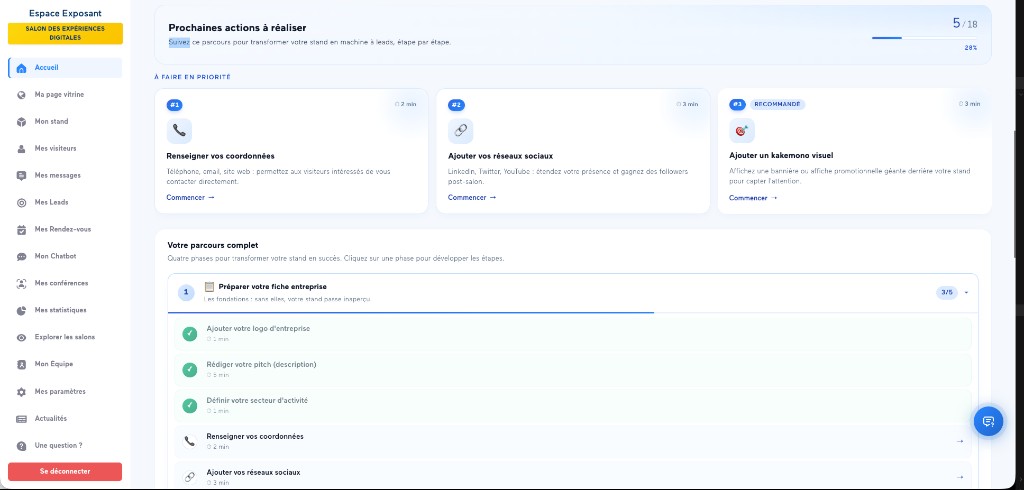Open Mes paramètres menu item
Screen dimensions: 1024x490
coord(65,392)
